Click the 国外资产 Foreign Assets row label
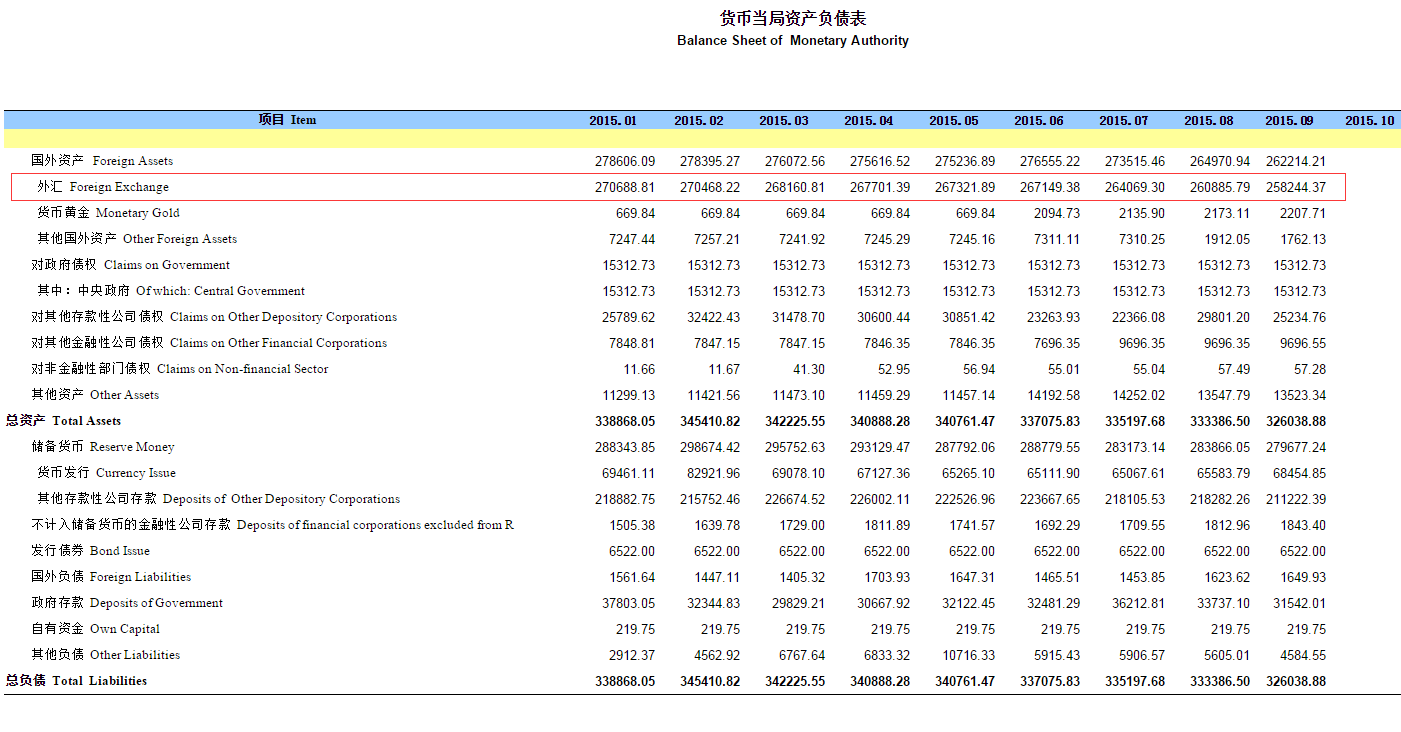Viewport: 1401px width, 732px height. 102,161
